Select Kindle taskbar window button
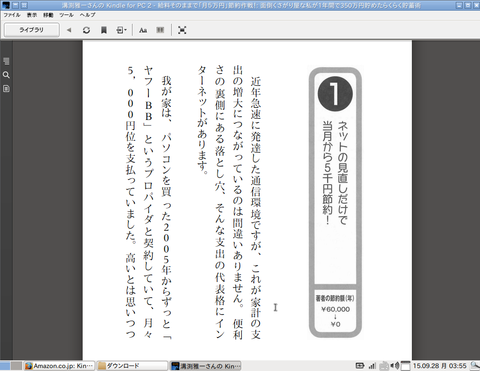480x371 pixels. click(206, 366)
